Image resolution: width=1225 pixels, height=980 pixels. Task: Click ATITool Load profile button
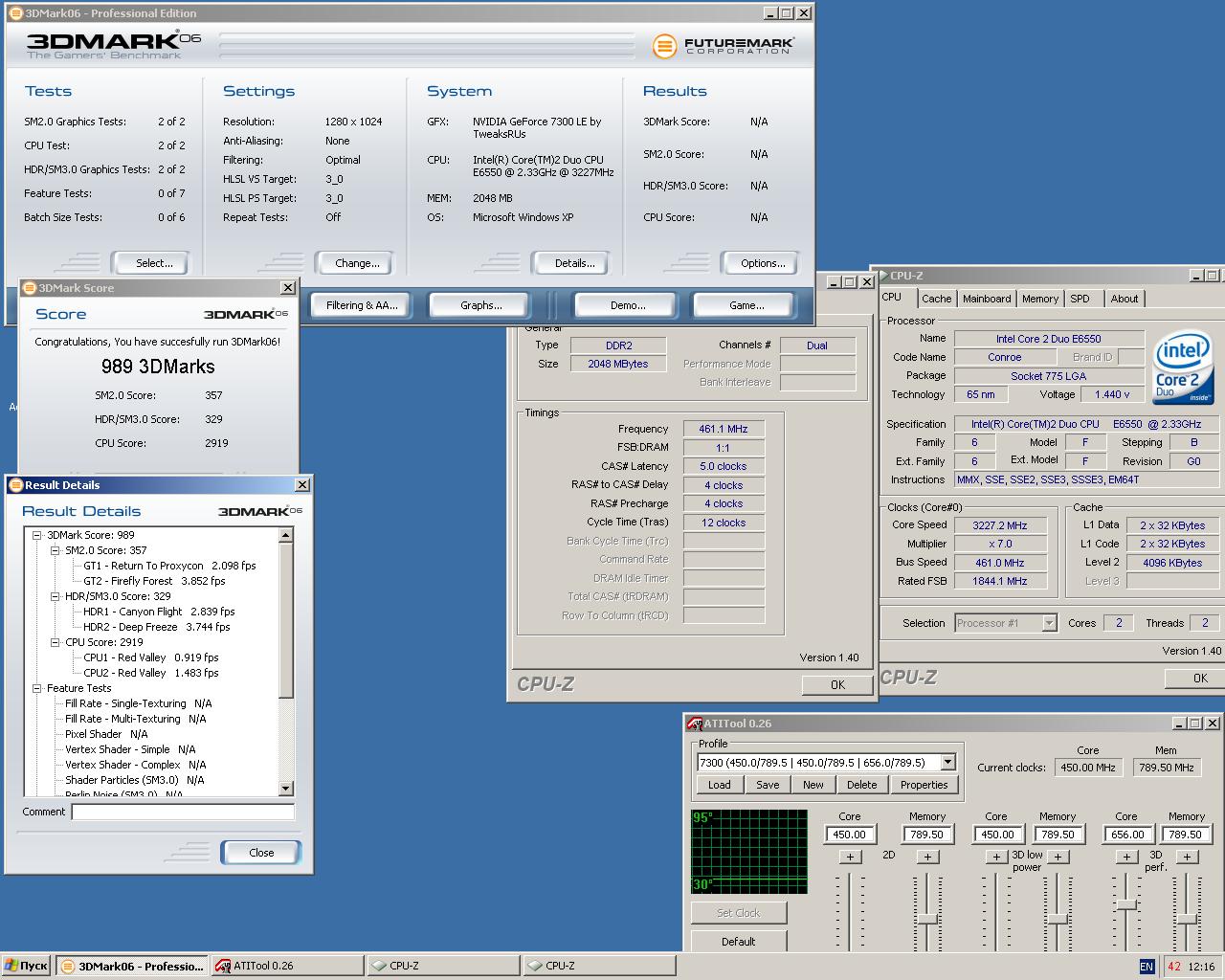tap(720, 785)
